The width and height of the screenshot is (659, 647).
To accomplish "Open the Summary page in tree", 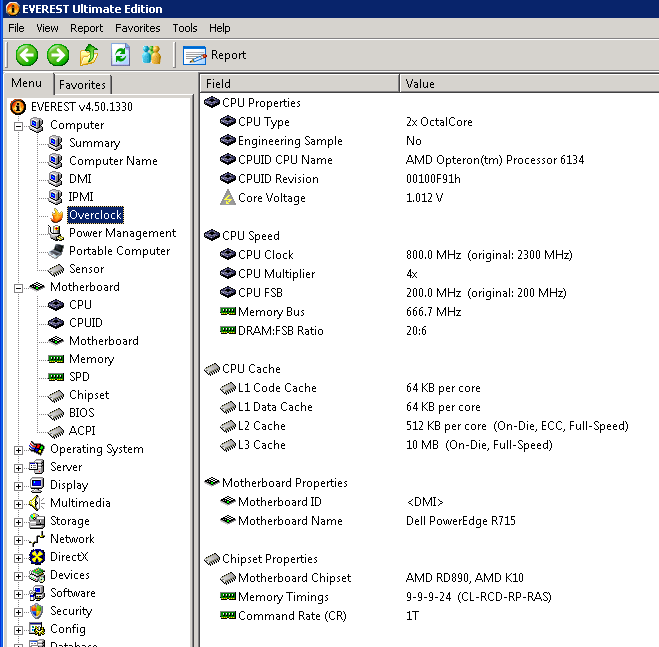I will coord(95,143).
